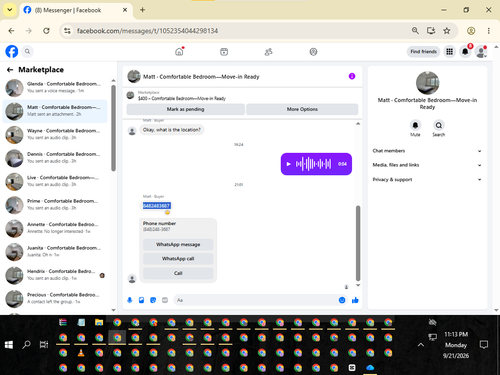Open the Groups icon in top nav
Image resolution: width=500 pixels, height=375 pixels.
(313, 52)
